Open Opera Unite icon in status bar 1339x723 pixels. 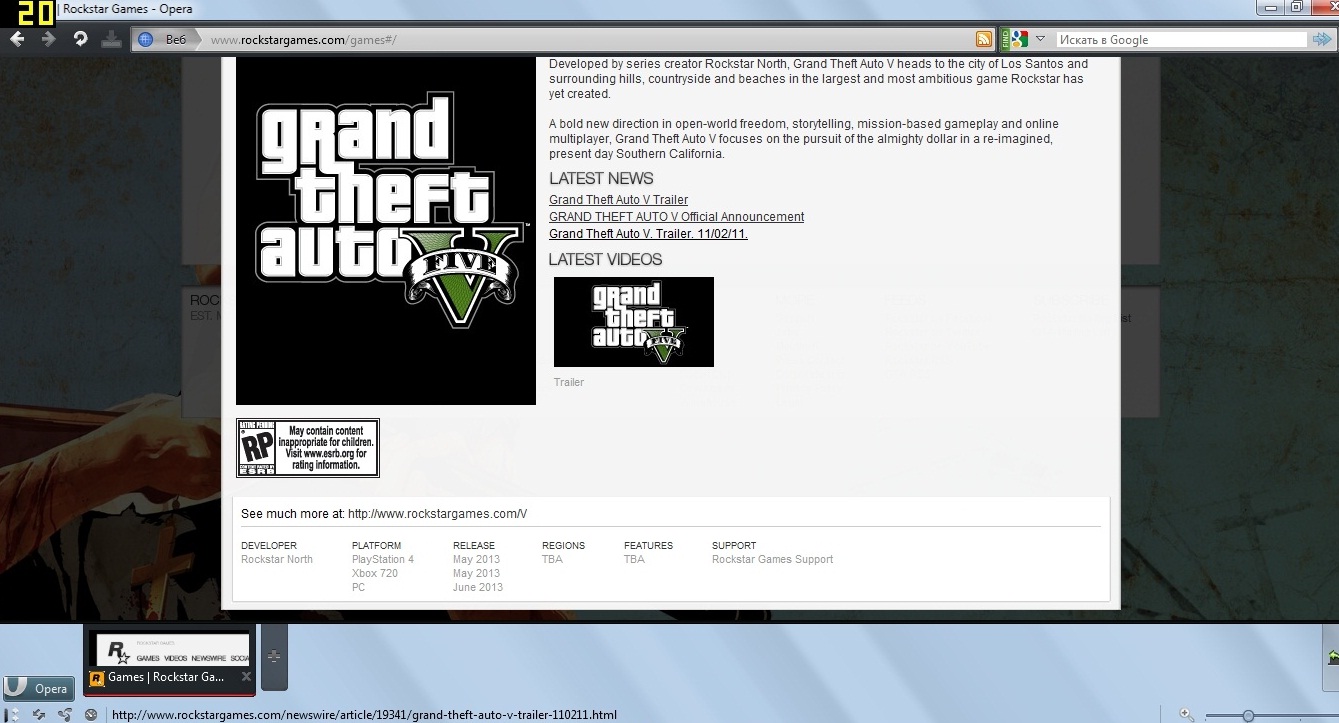(65, 715)
